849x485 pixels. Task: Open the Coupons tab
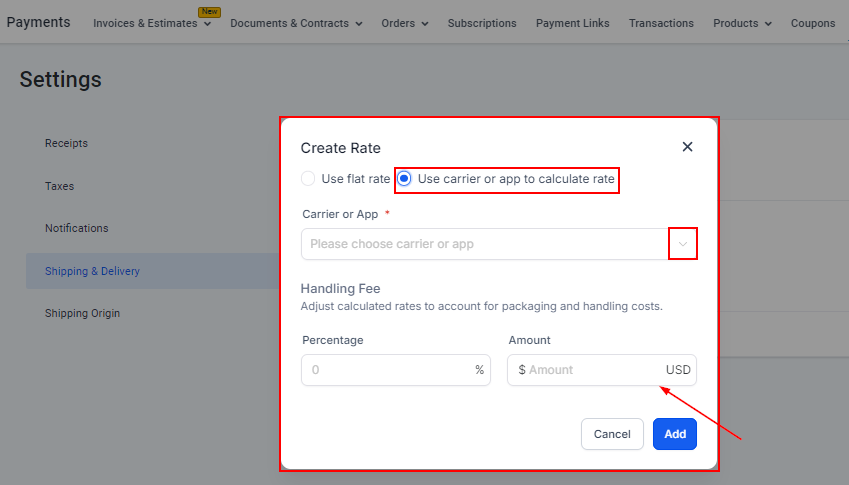pyautogui.click(x=812, y=23)
